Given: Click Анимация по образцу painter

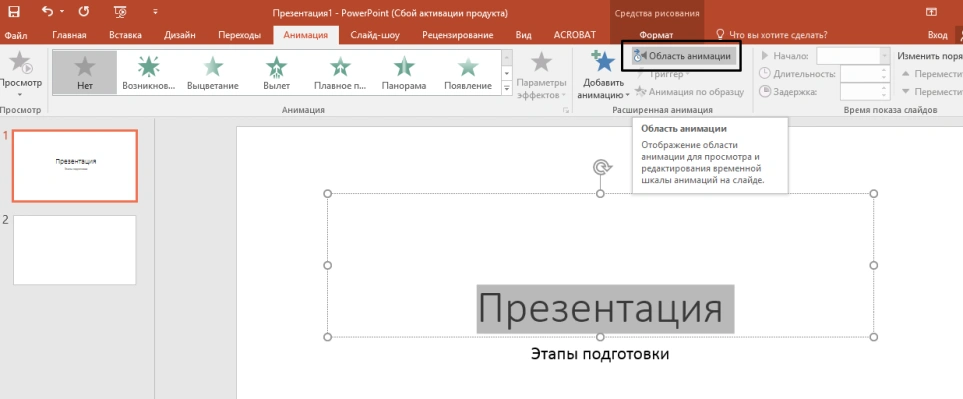Looking at the screenshot, I should click(x=689, y=92).
